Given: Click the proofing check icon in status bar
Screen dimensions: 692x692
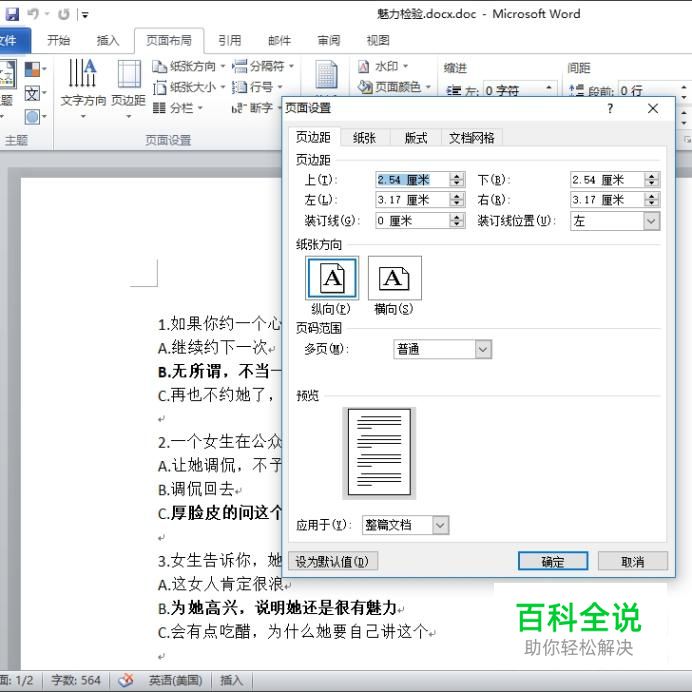Looking at the screenshot, I should click(x=126, y=680).
